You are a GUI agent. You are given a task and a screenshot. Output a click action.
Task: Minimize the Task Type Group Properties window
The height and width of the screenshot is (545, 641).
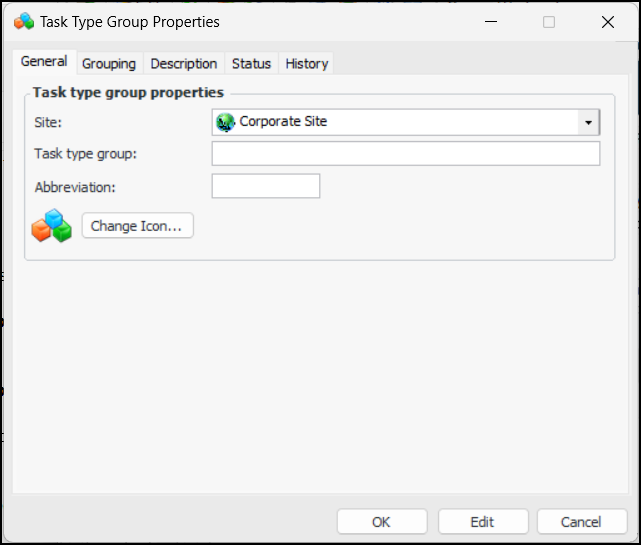(491, 22)
